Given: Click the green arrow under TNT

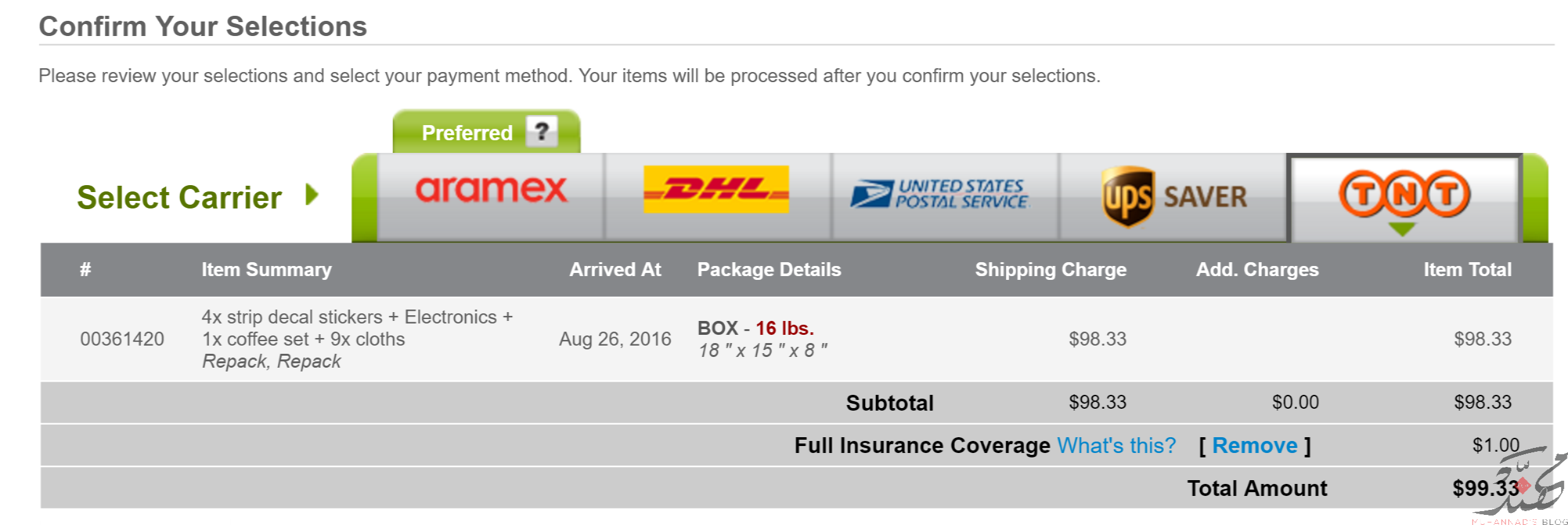Looking at the screenshot, I should tap(1402, 229).
